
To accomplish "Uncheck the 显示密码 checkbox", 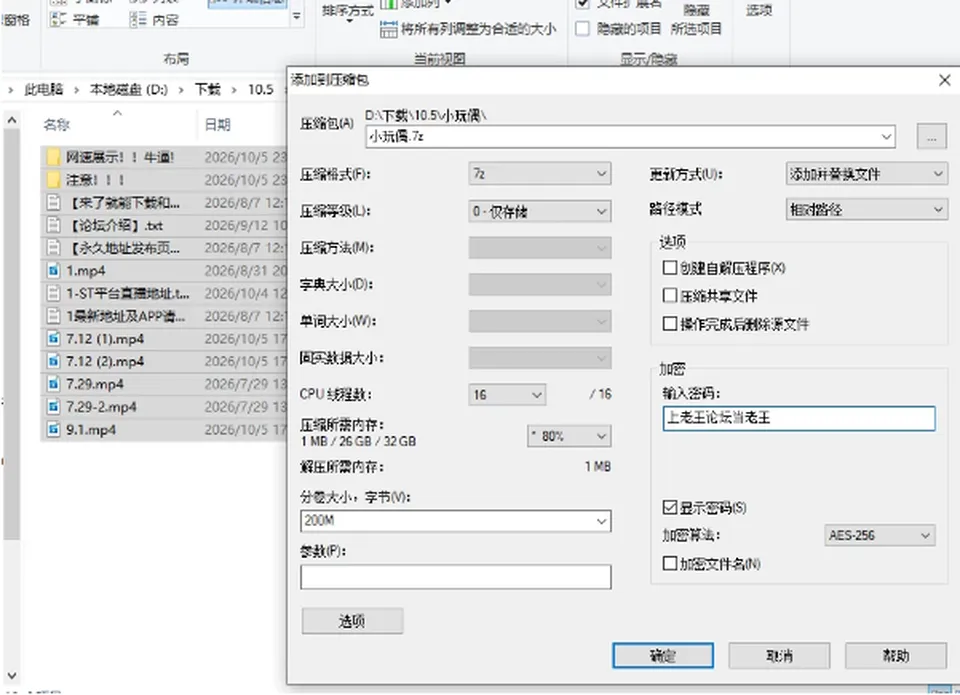I will 670,507.
